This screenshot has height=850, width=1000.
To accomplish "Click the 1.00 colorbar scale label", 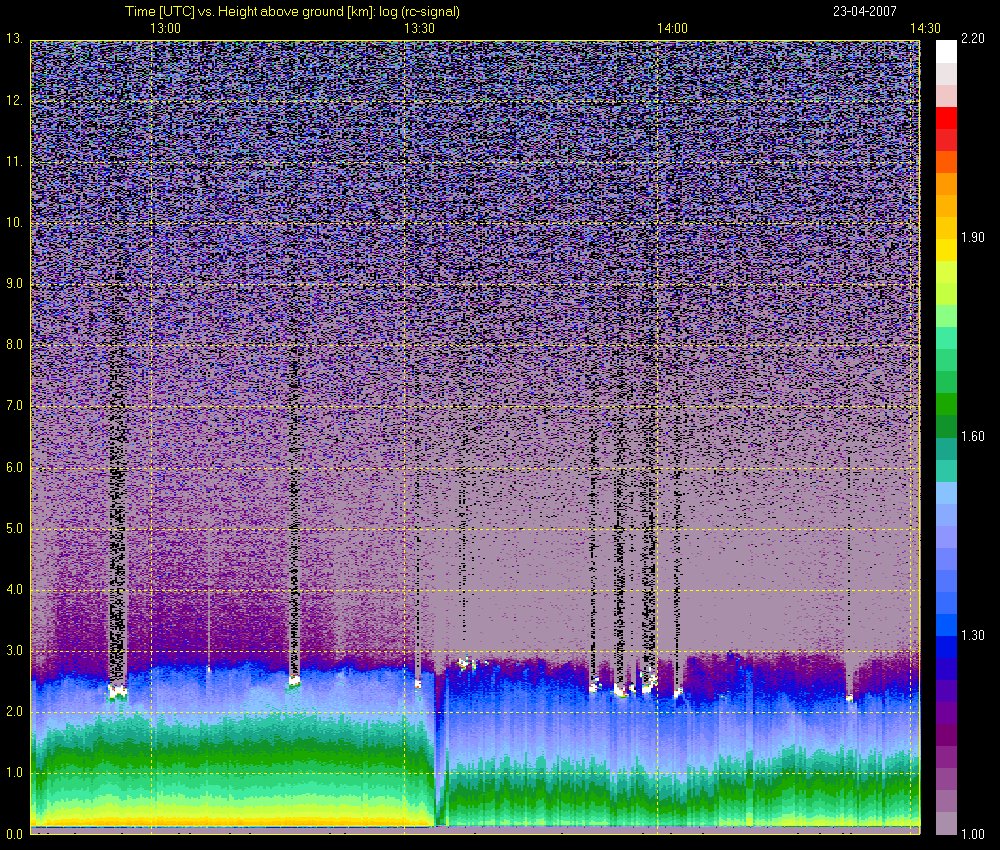I will [x=973, y=834].
